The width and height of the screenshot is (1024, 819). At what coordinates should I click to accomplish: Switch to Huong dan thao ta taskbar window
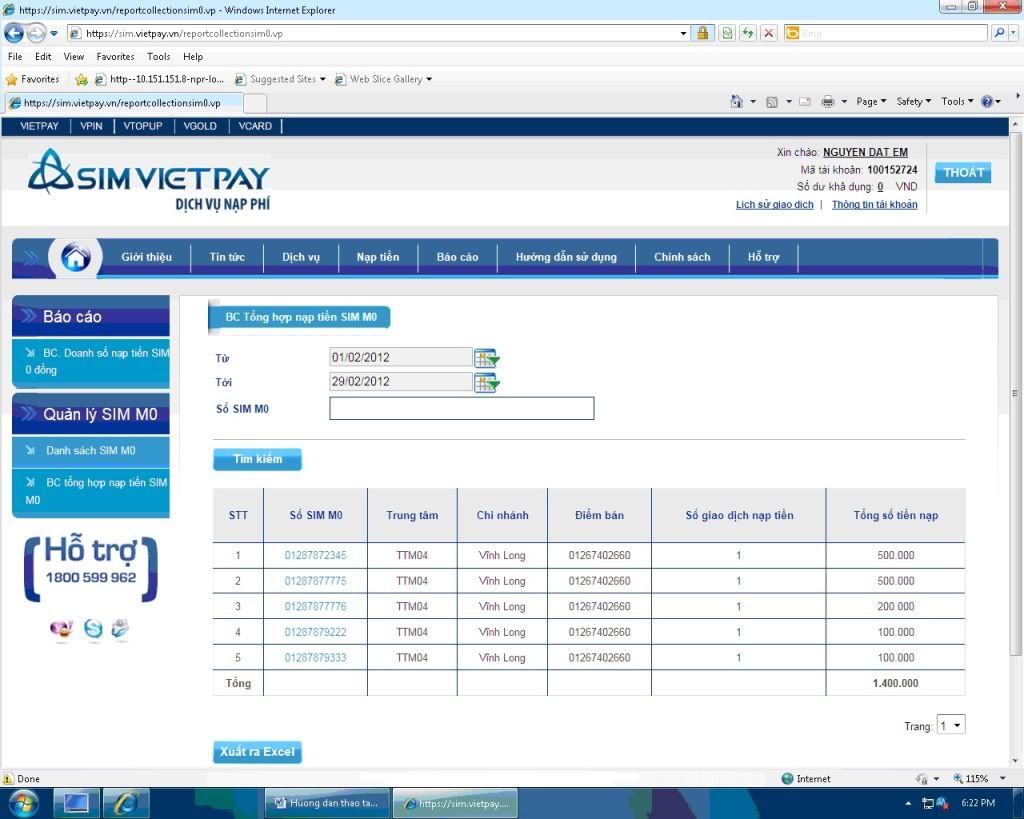click(x=327, y=803)
